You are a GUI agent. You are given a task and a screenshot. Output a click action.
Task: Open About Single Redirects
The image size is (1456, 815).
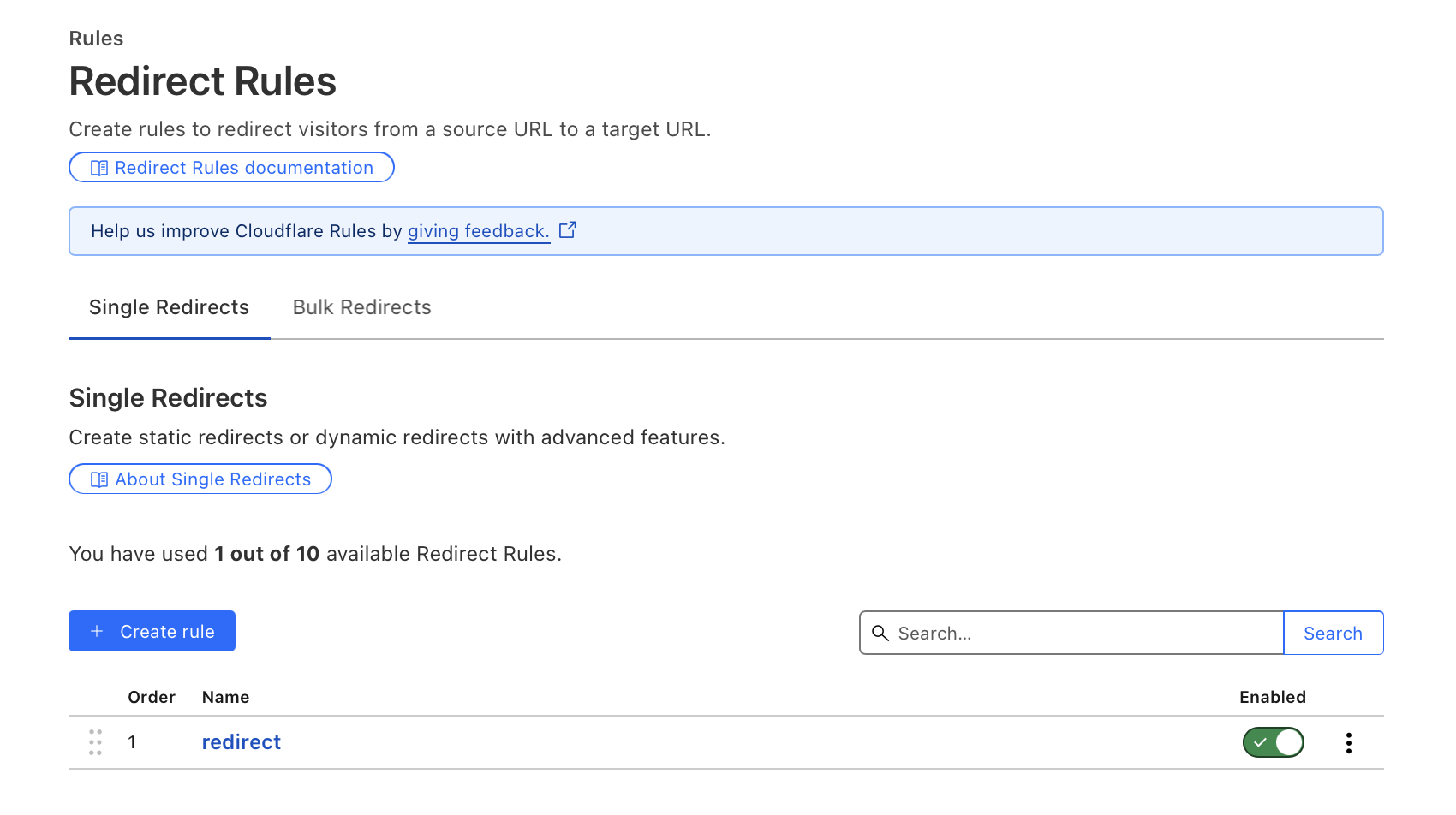212,479
